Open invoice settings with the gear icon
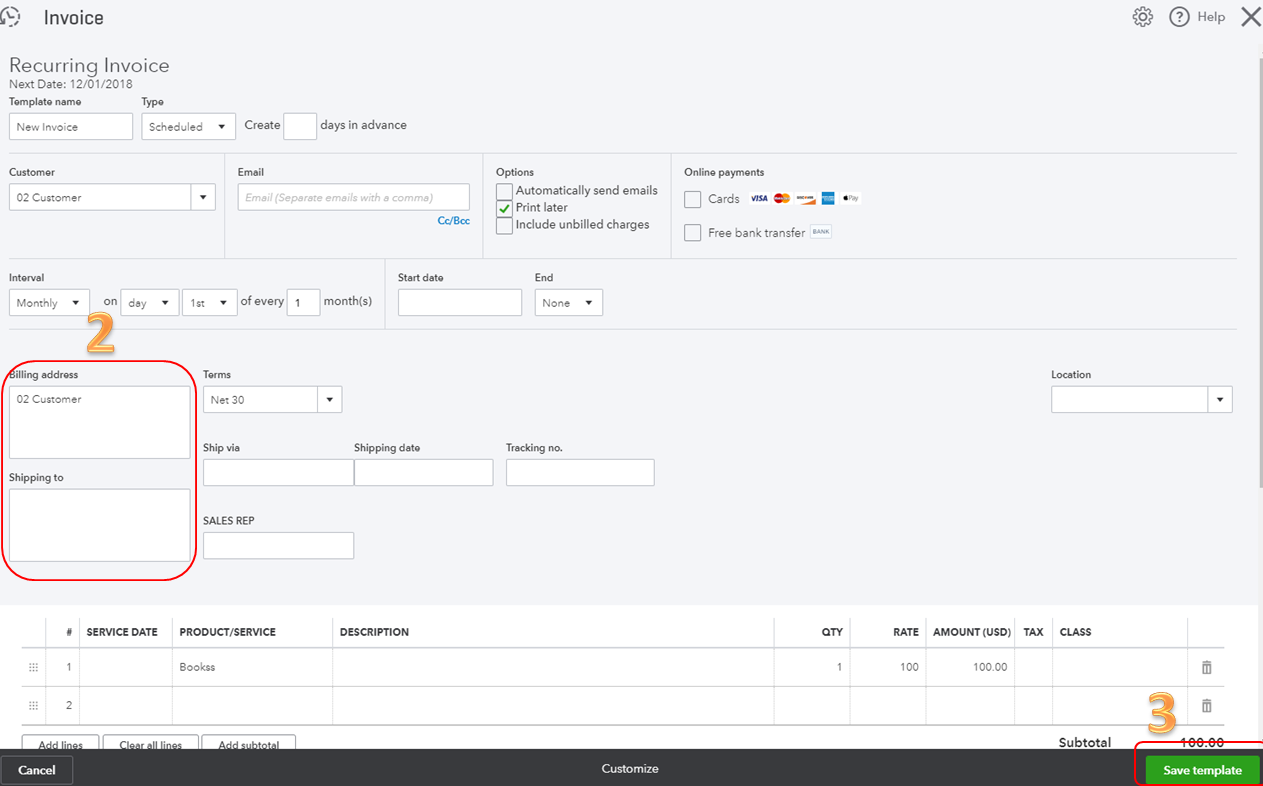Image resolution: width=1263 pixels, height=786 pixels. [1142, 16]
